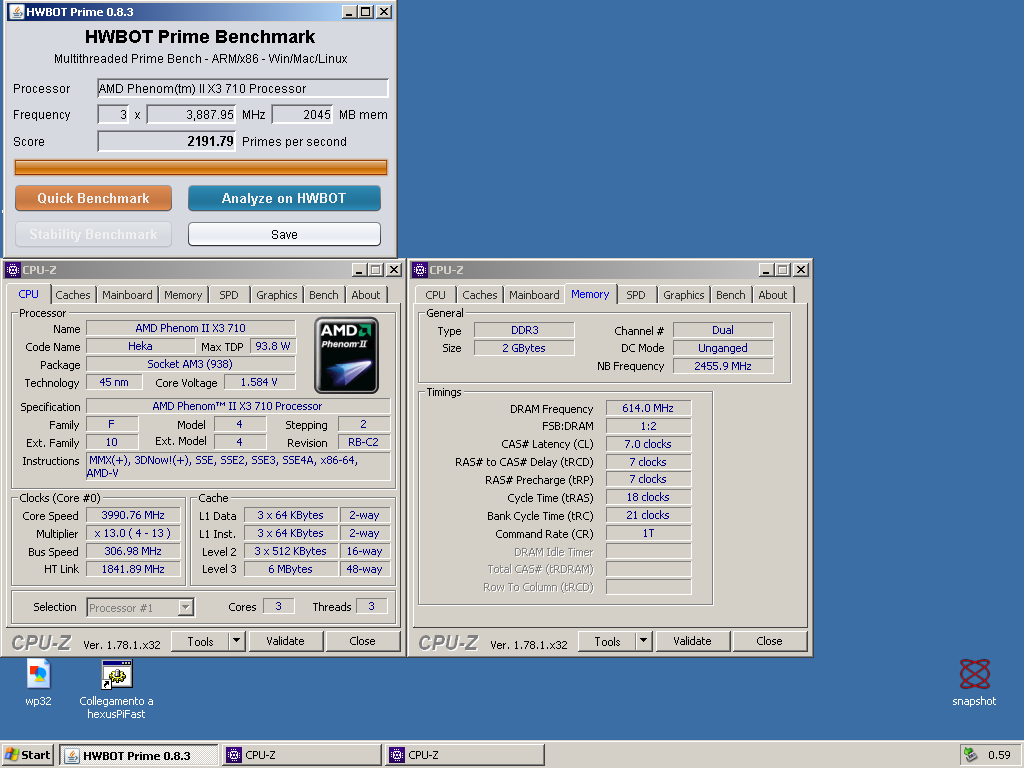1024x768 pixels.
Task: Click the orange benchmark progress bar
Action: tap(201, 168)
